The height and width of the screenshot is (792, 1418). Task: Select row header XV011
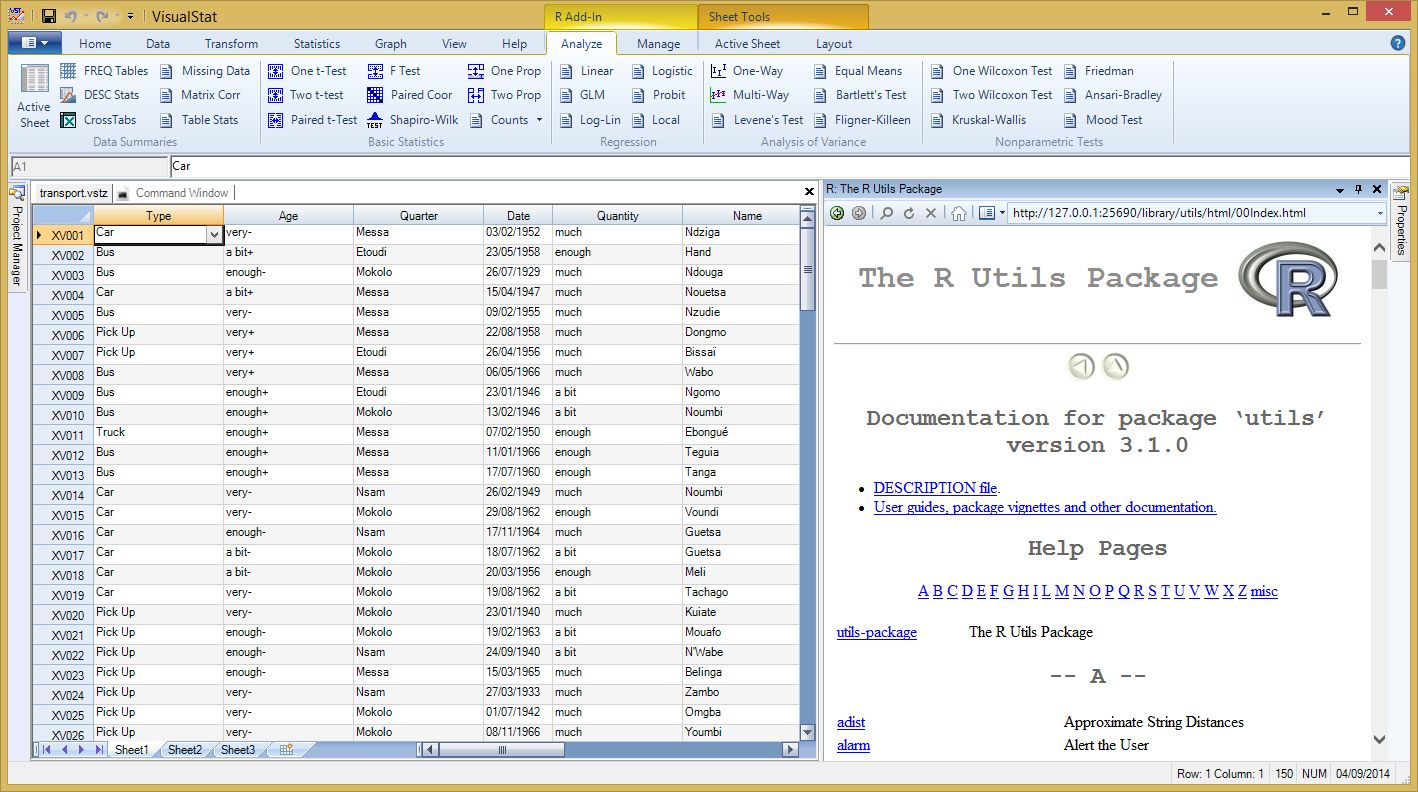point(63,435)
